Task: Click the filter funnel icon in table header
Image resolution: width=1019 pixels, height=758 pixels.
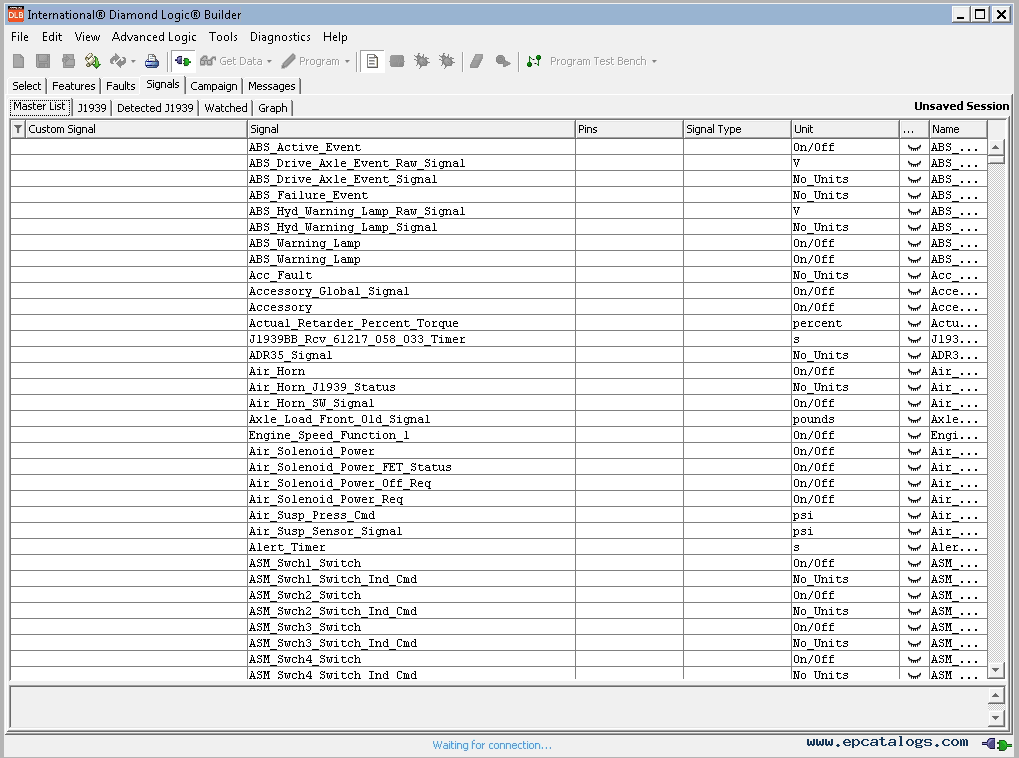Action: [x=18, y=129]
